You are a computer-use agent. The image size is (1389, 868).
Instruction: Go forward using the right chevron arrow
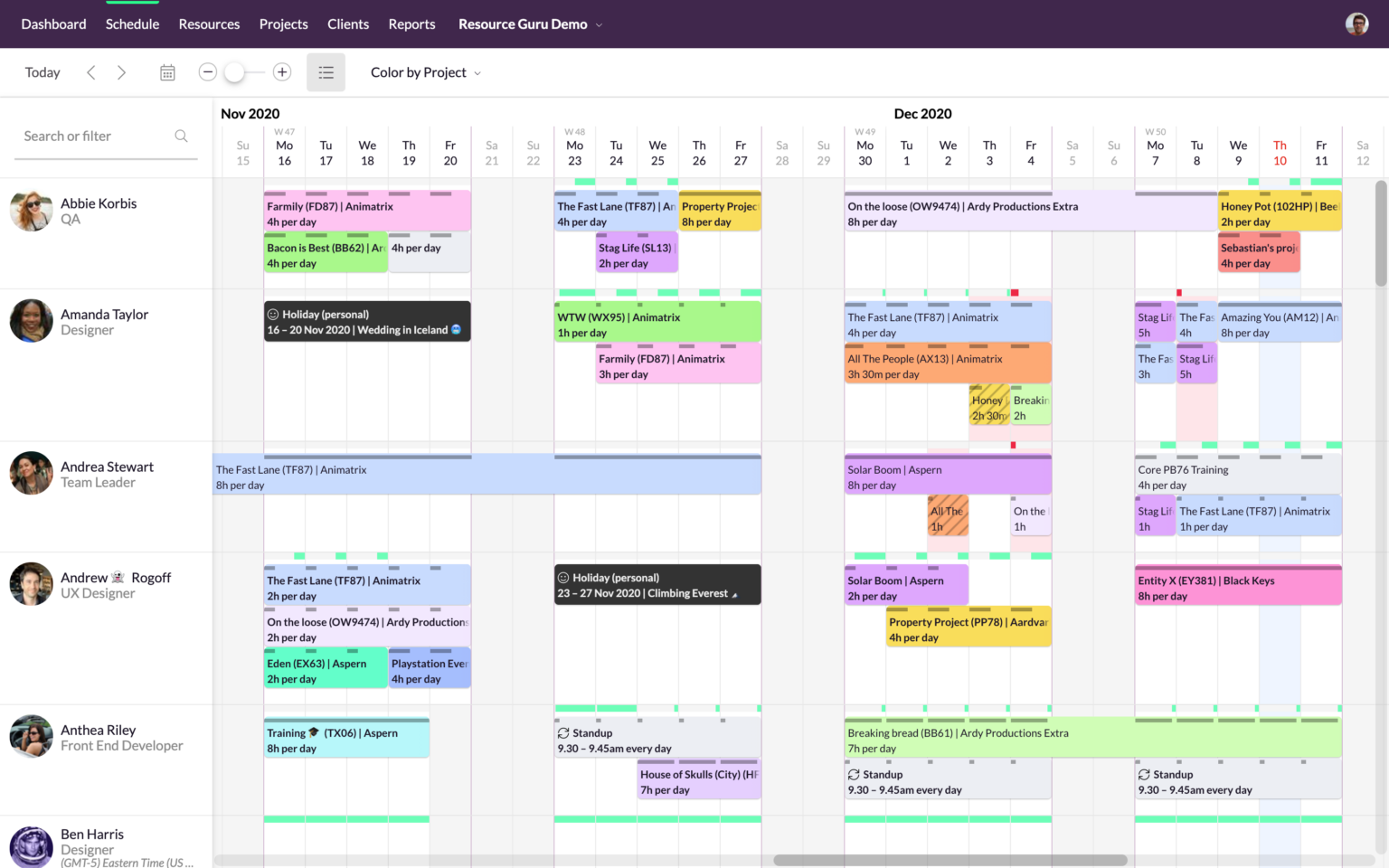(121, 71)
